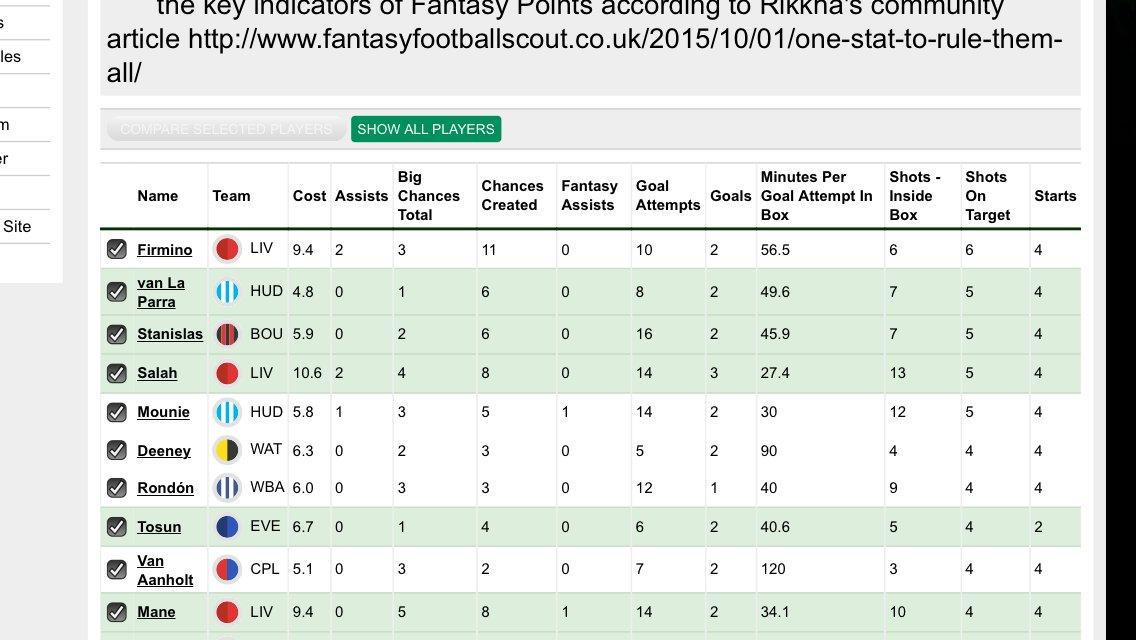This screenshot has width=1136, height=640.
Task: Open the Stanislas player link
Action: pos(170,334)
